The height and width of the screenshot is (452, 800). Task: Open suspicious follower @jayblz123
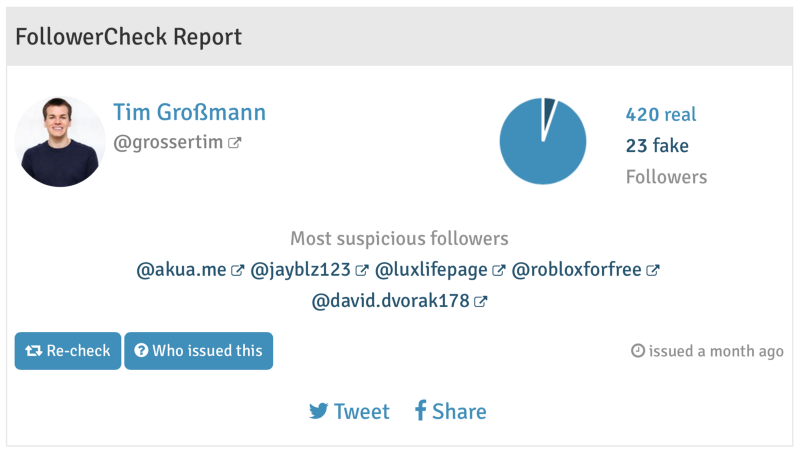click(301, 270)
